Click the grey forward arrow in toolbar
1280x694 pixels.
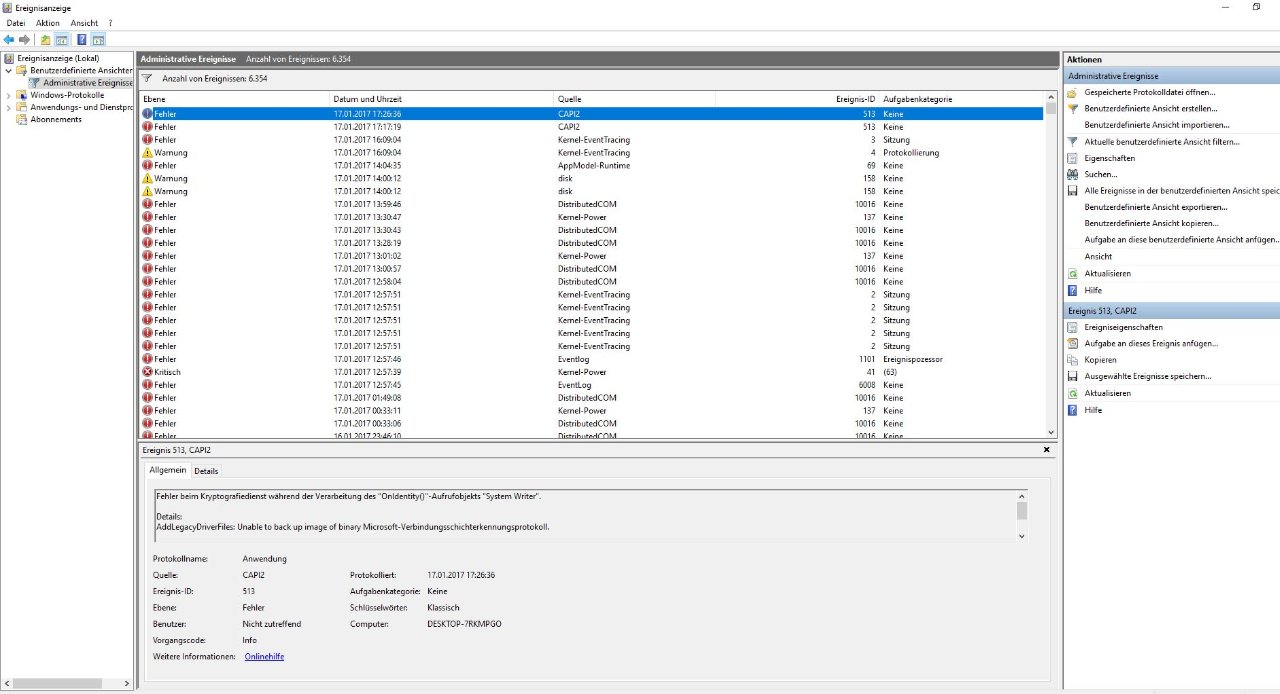pyautogui.click(x=24, y=40)
